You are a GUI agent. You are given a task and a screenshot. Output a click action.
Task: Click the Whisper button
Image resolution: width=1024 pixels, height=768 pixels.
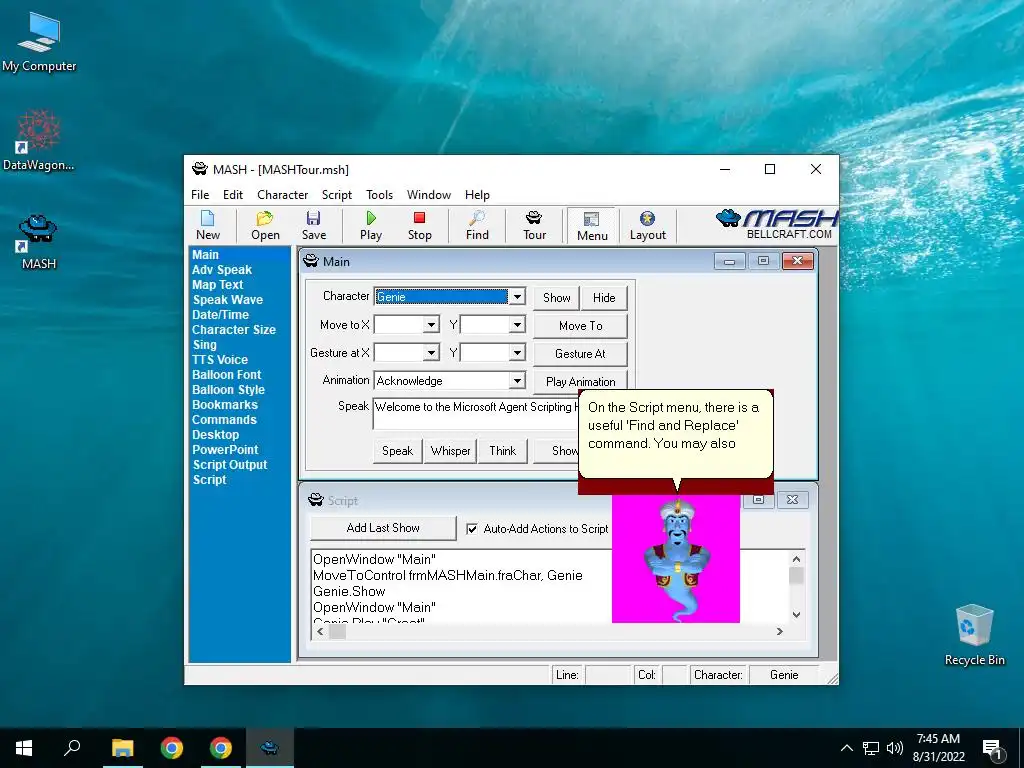(450, 451)
